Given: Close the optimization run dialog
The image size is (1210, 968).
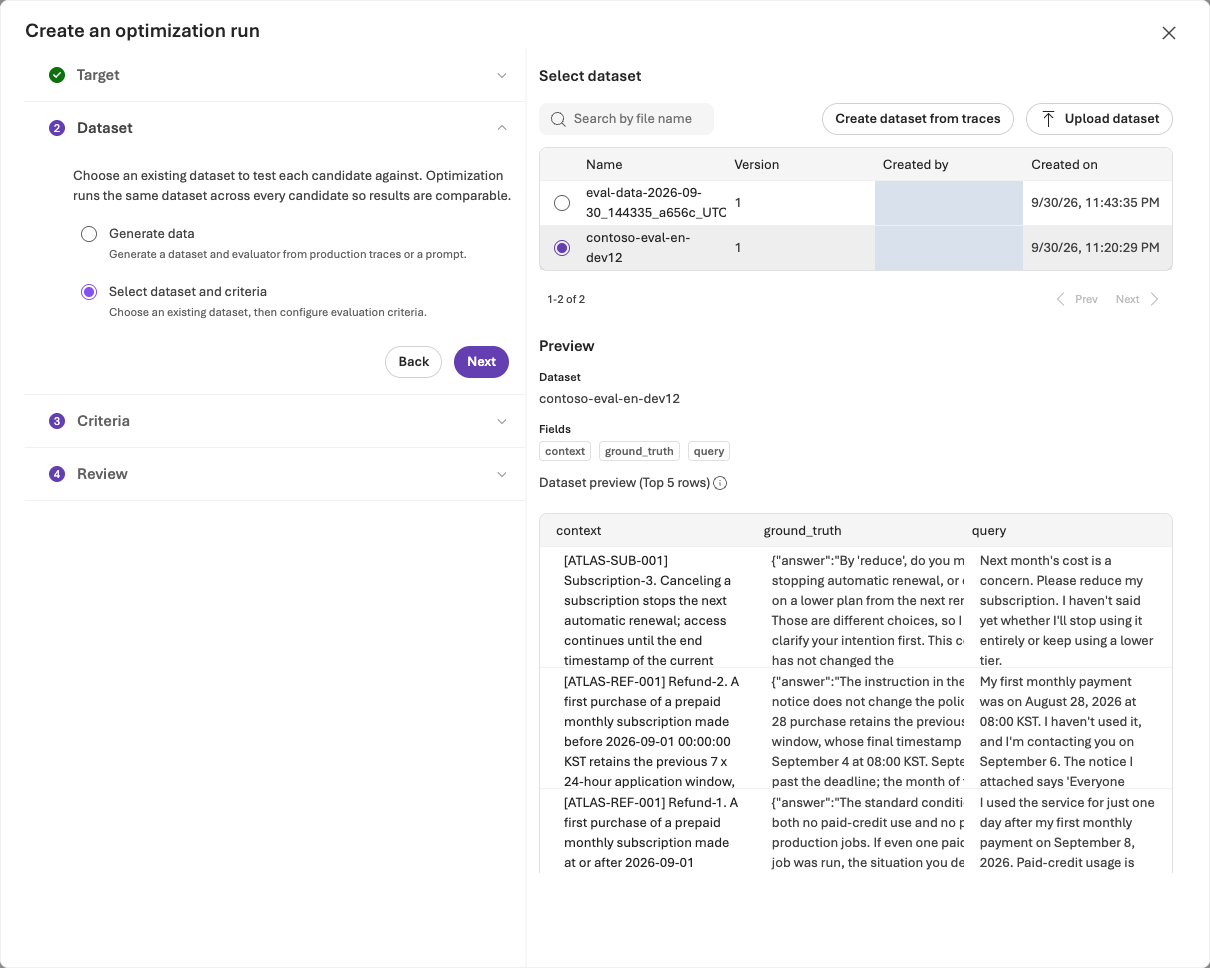Looking at the screenshot, I should 1168,33.
